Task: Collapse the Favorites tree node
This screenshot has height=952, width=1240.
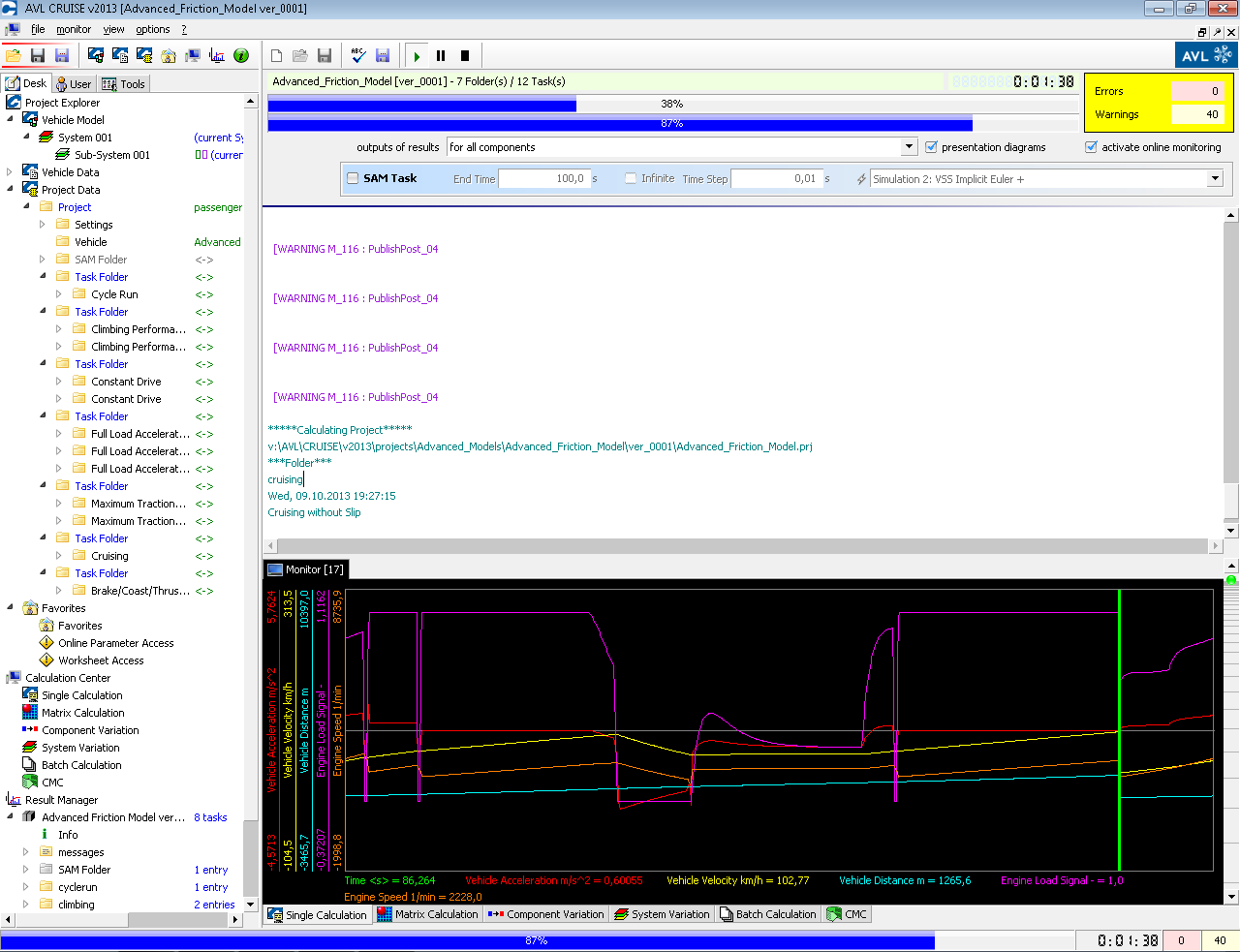Action: coord(11,607)
